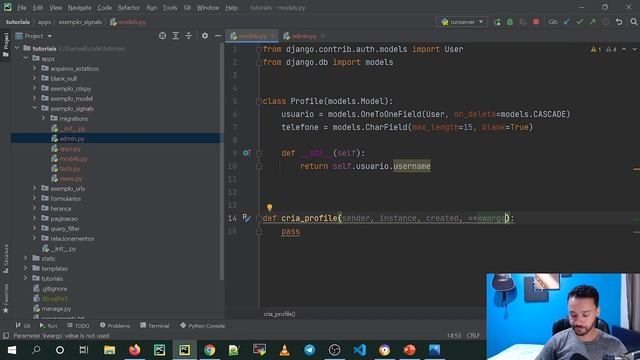The height and width of the screenshot is (360, 640).
Task: Stop the running server with red square
Action: 536,22
